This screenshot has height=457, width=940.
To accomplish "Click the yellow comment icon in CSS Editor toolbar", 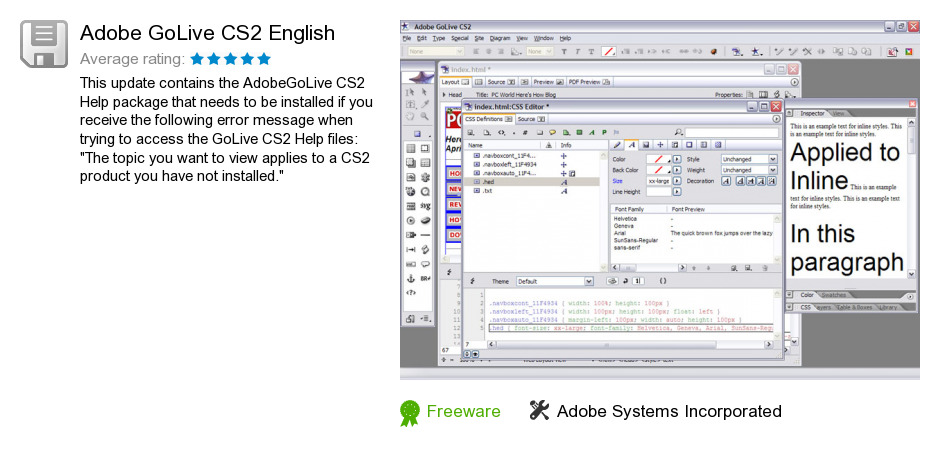I will [552, 132].
